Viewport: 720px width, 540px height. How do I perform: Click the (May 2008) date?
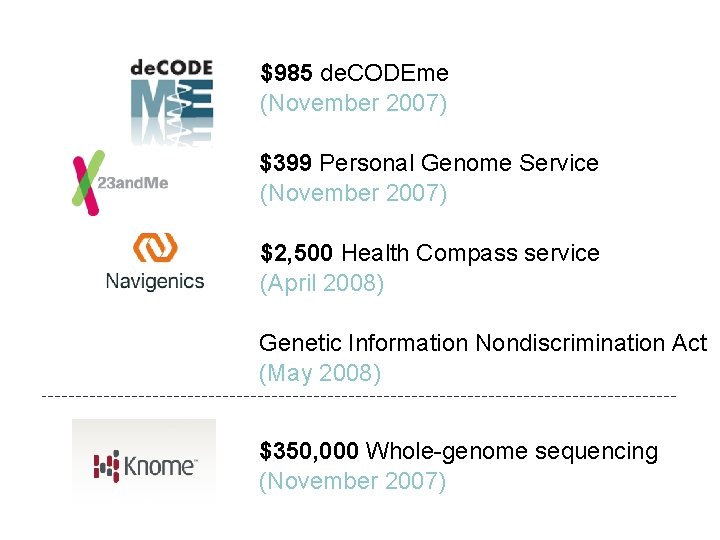[x=320, y=373]
